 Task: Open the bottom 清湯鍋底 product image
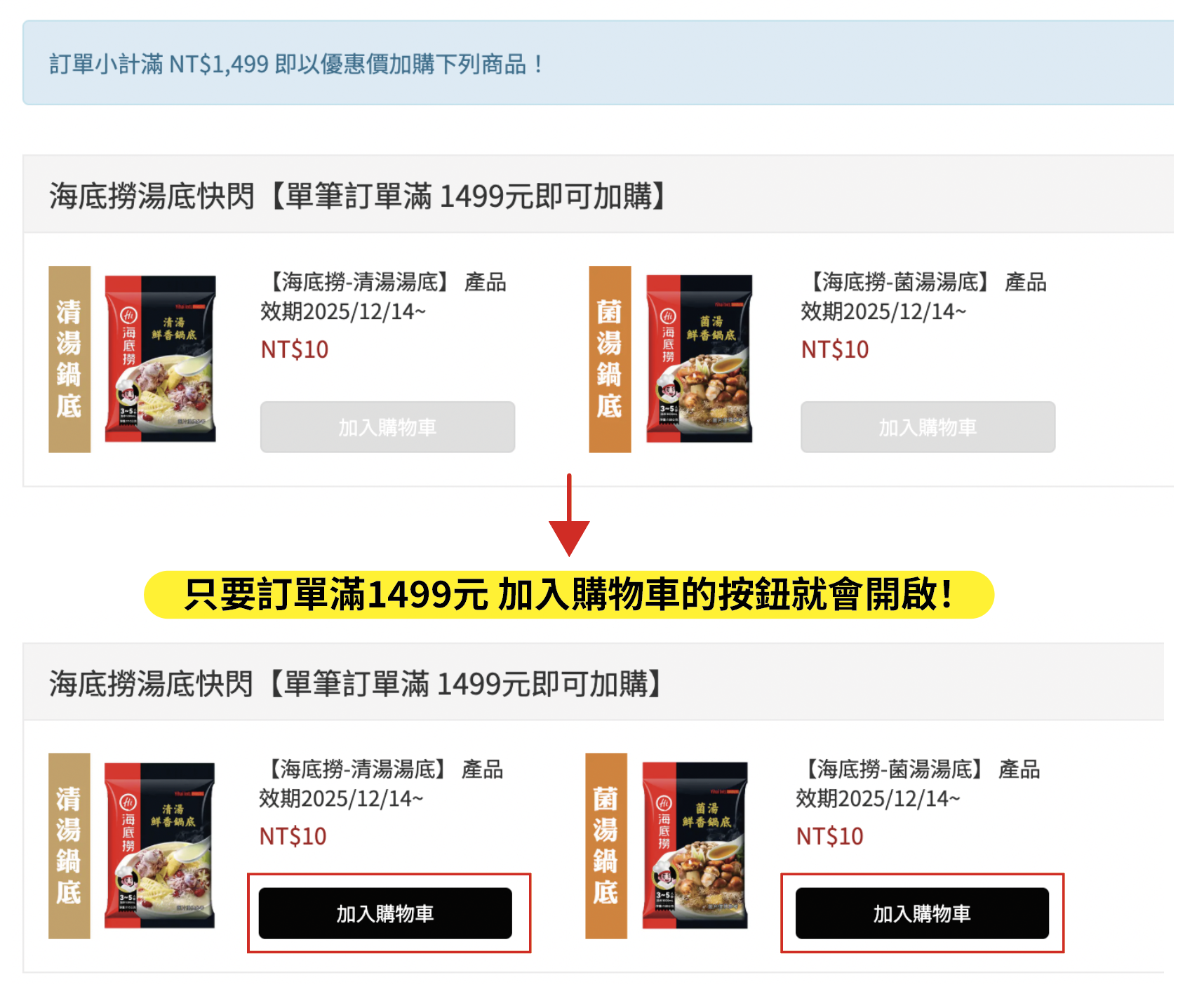pos(132,846)
